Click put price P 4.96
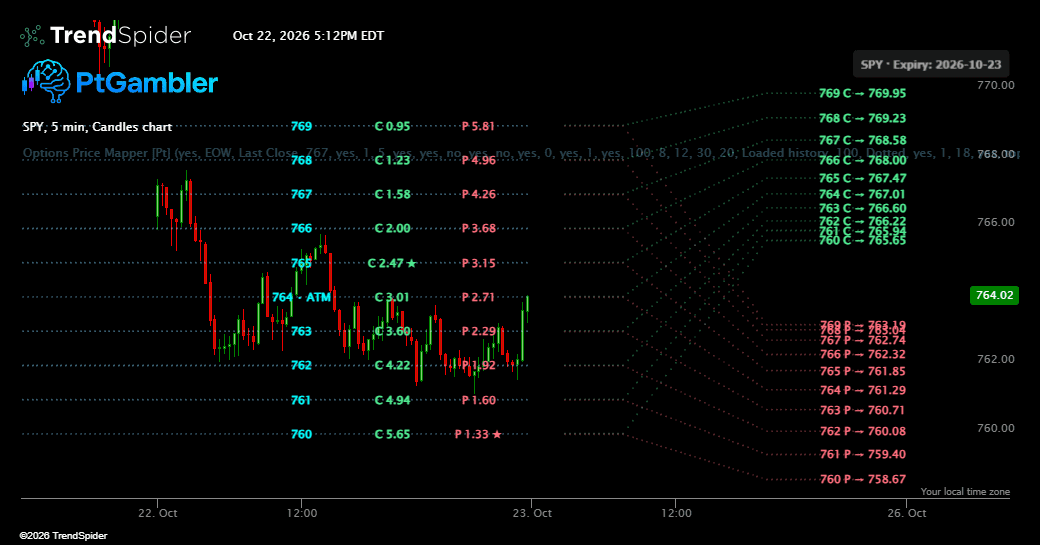1040x545 pixels. [478, 160]
